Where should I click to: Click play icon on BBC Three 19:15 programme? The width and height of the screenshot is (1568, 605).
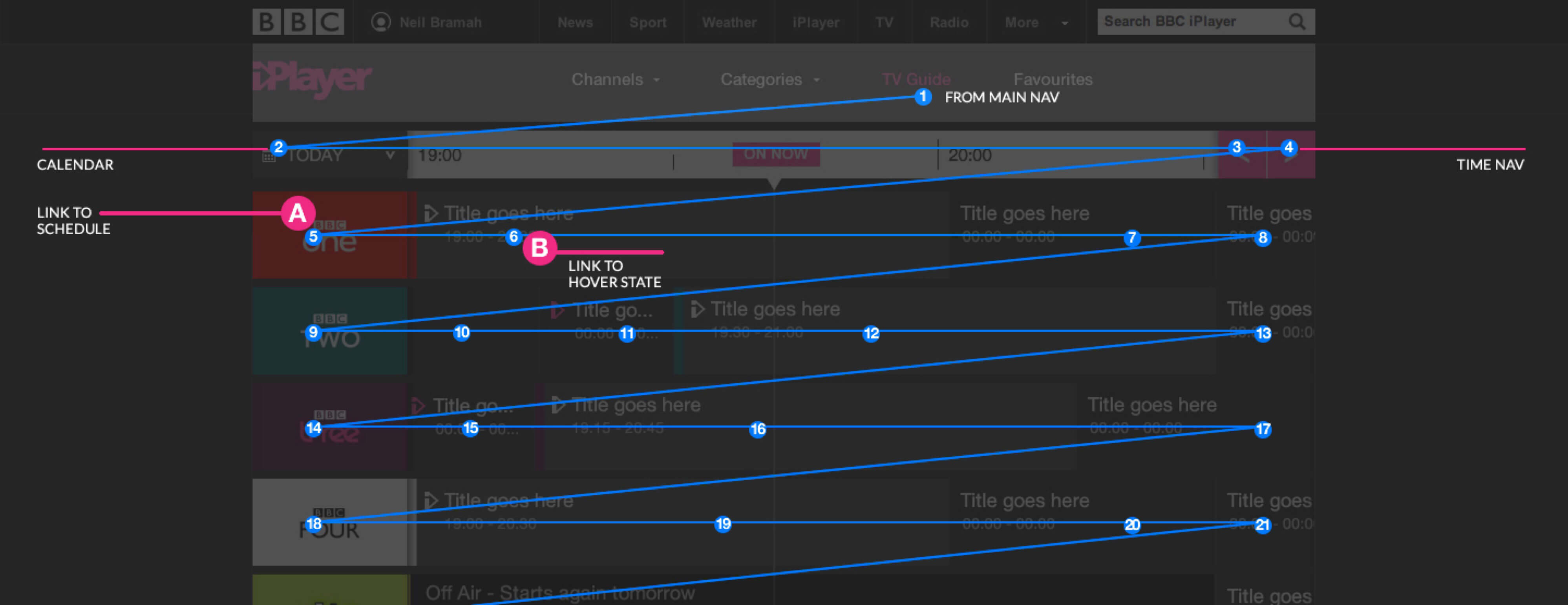[x=558, y=405]
